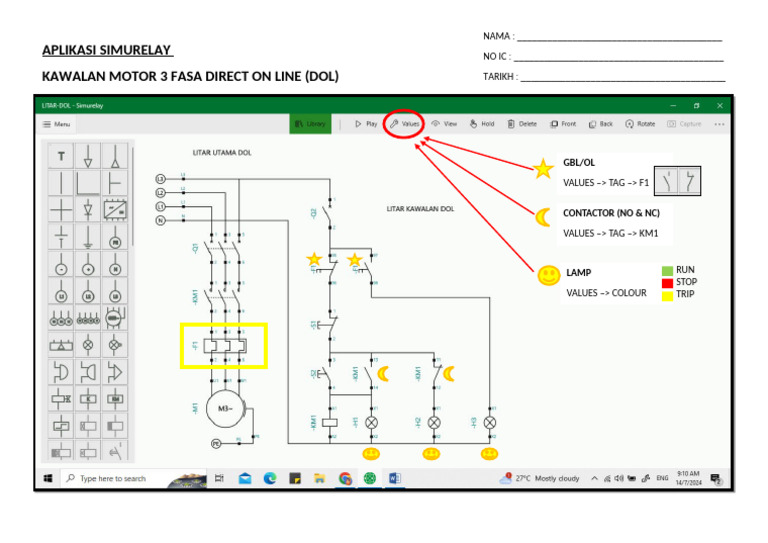Launch Microsoft Edge from taskbar
Screen dimensions: 768x543
(270, 478)
